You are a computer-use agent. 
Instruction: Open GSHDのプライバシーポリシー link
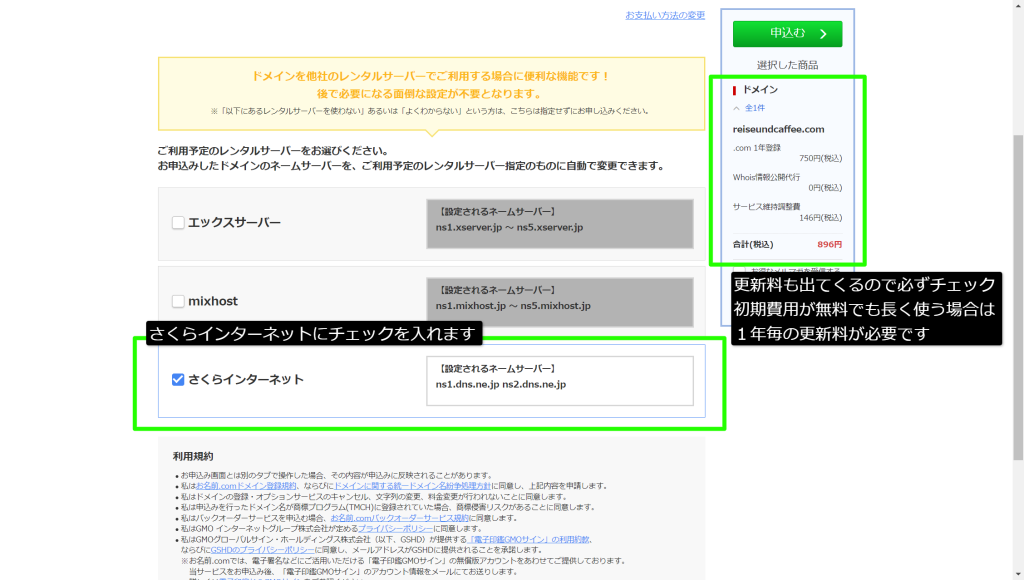tap(262, 550)
